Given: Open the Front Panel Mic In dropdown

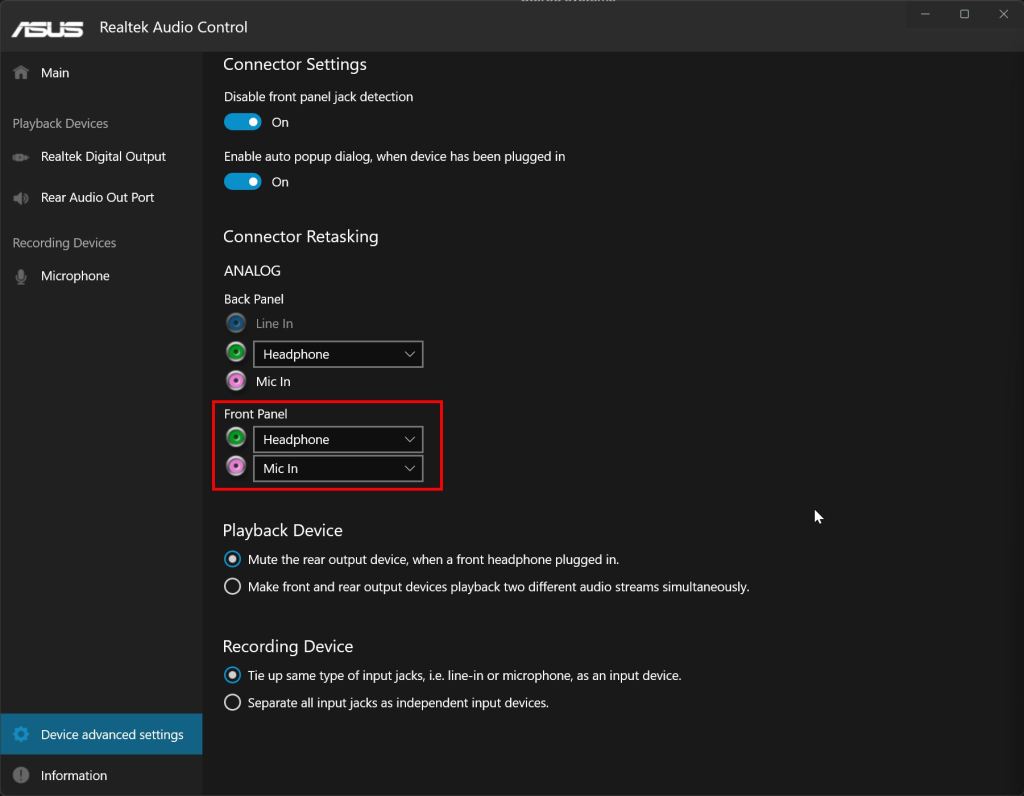Looking at the screenshot, I should (338, 468).
